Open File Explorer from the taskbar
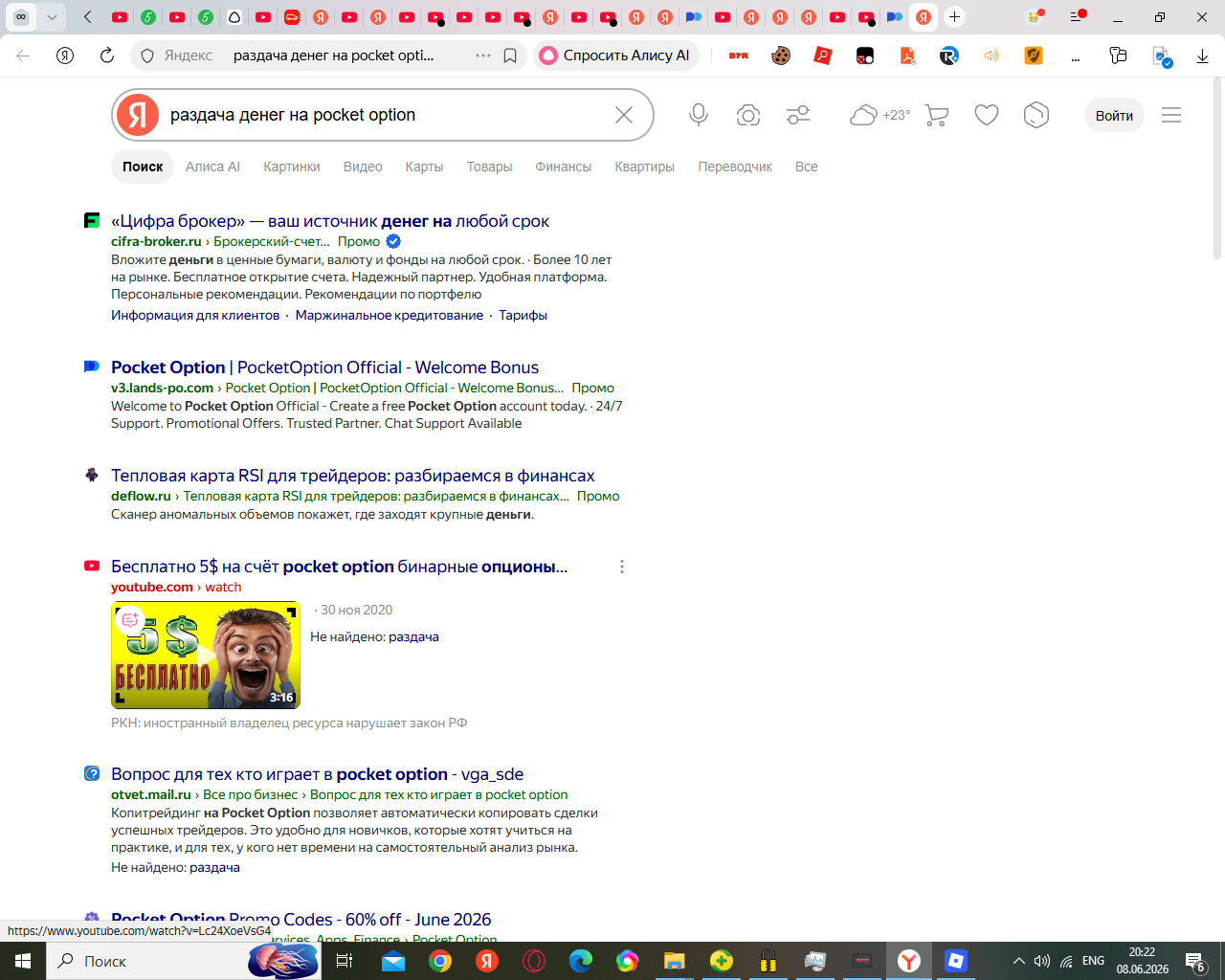The width and height of the screenshot is (1225, 980). click(675, 961)
